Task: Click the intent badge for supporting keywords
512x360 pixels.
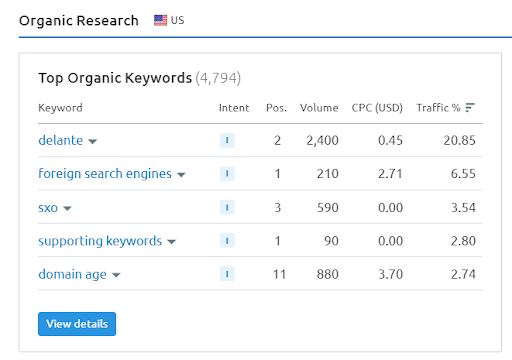Action: [x=227, y=241]
